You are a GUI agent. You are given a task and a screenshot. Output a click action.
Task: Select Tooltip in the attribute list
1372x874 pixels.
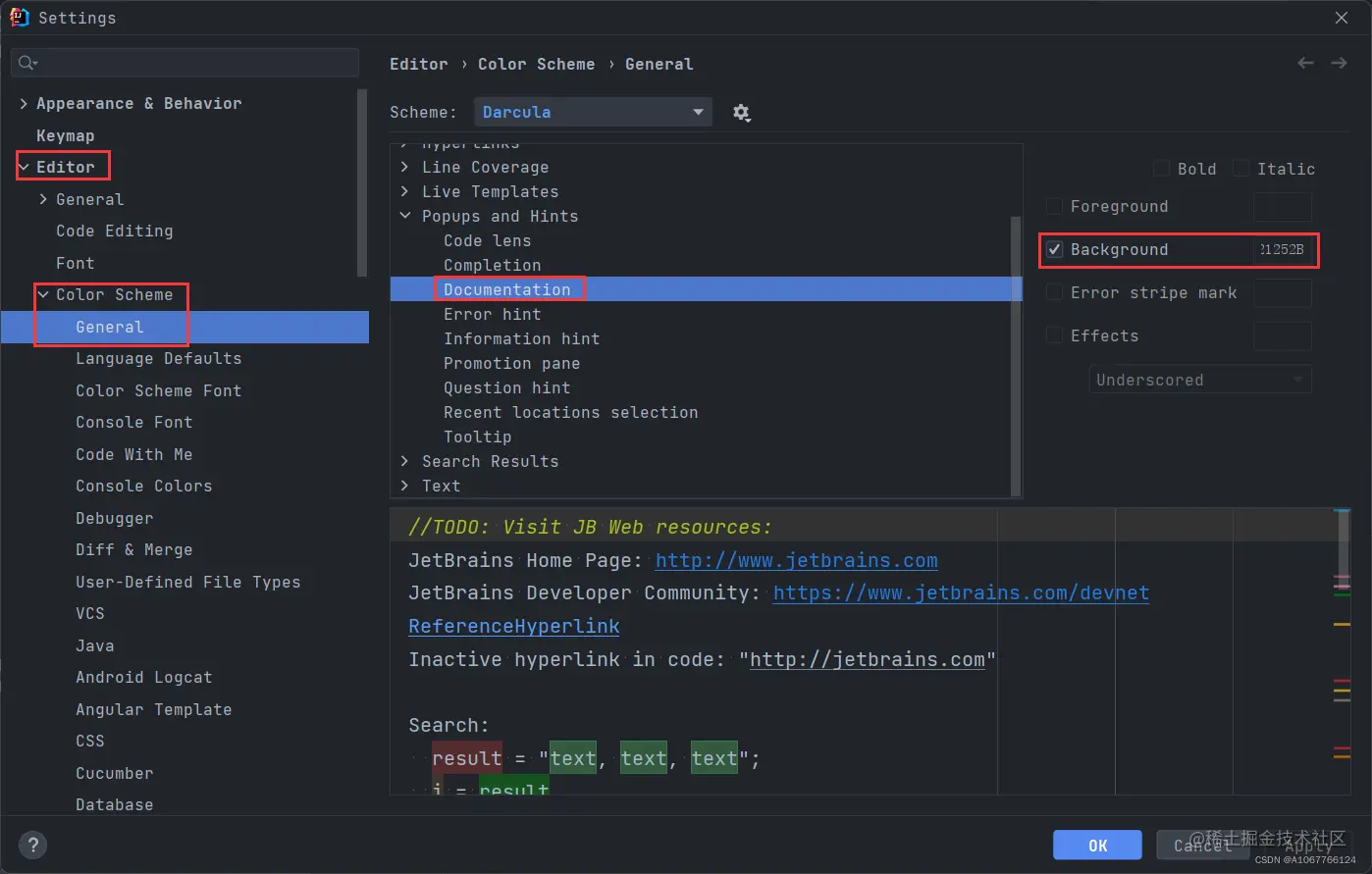(478, 437)
